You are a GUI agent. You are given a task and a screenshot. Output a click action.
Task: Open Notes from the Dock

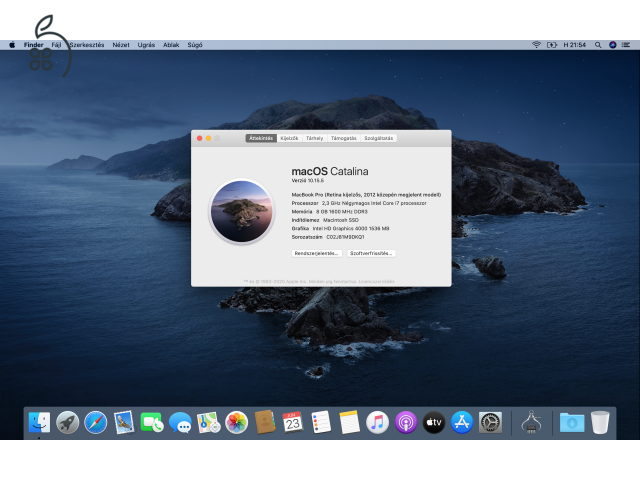coord(349,422)
